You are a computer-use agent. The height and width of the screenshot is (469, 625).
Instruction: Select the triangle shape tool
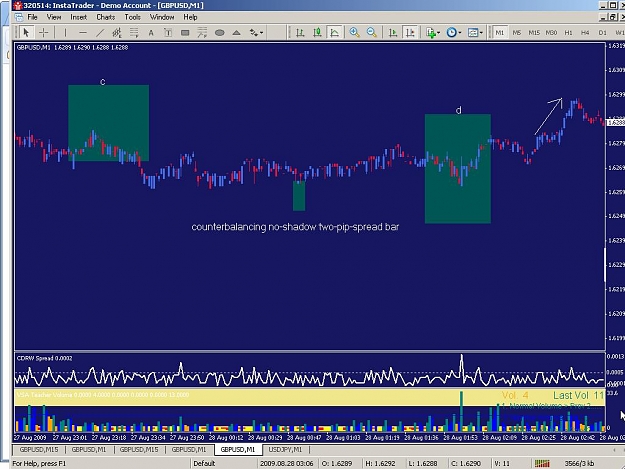click(236, 33)
